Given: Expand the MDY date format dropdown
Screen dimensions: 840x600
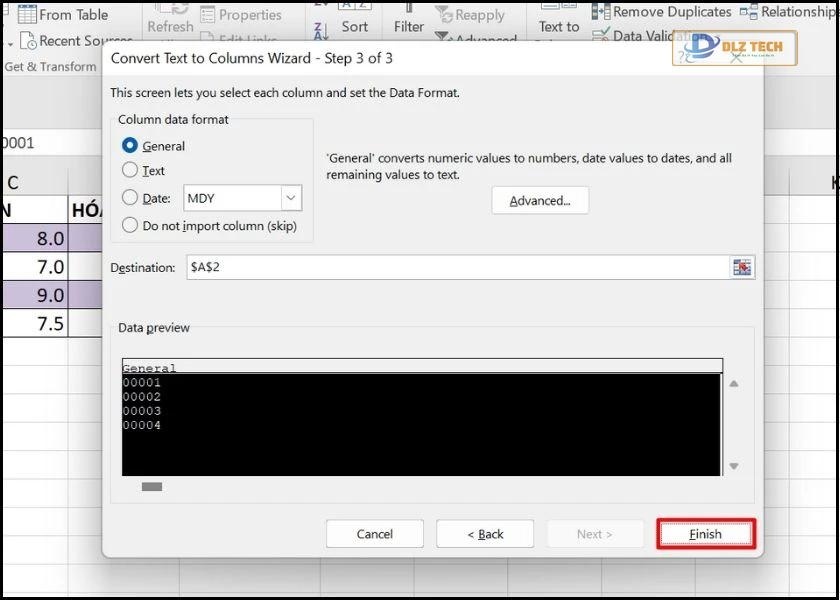Looking at the screenshot, I should [x=290, y=198].
